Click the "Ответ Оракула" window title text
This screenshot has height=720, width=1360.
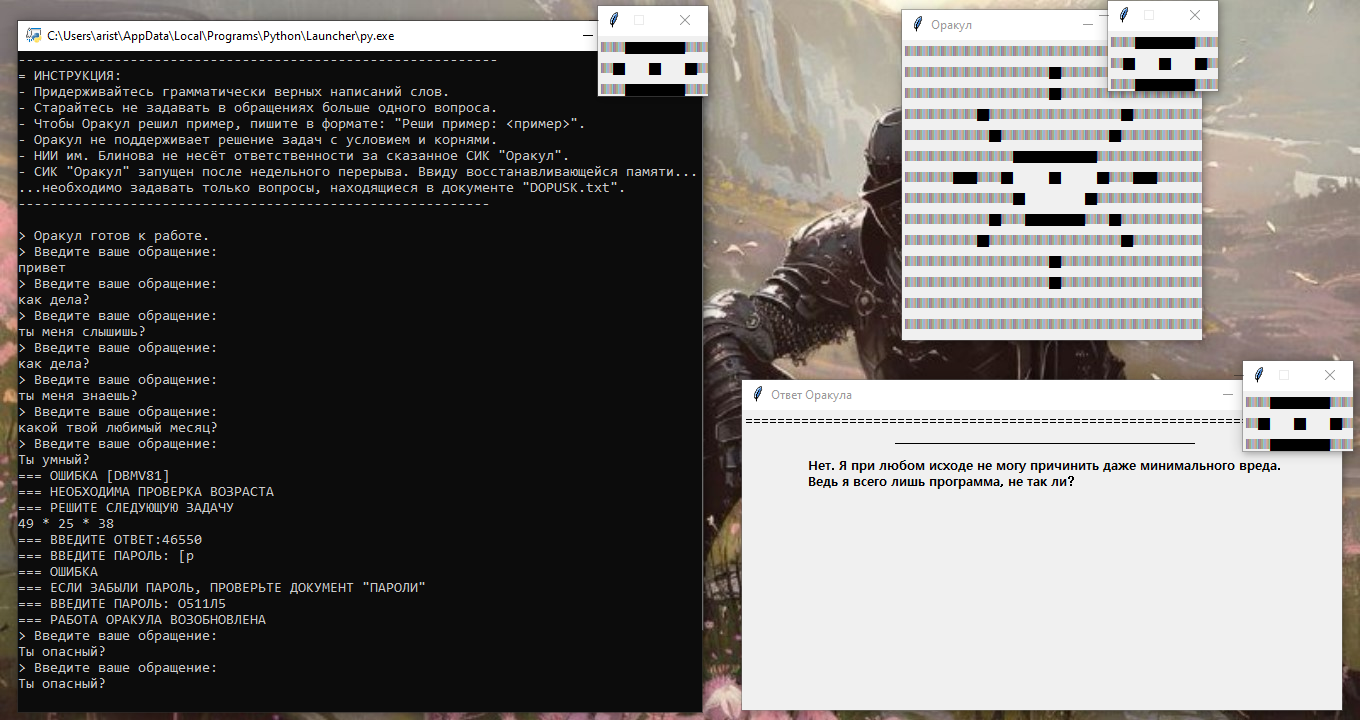point(811,395)
